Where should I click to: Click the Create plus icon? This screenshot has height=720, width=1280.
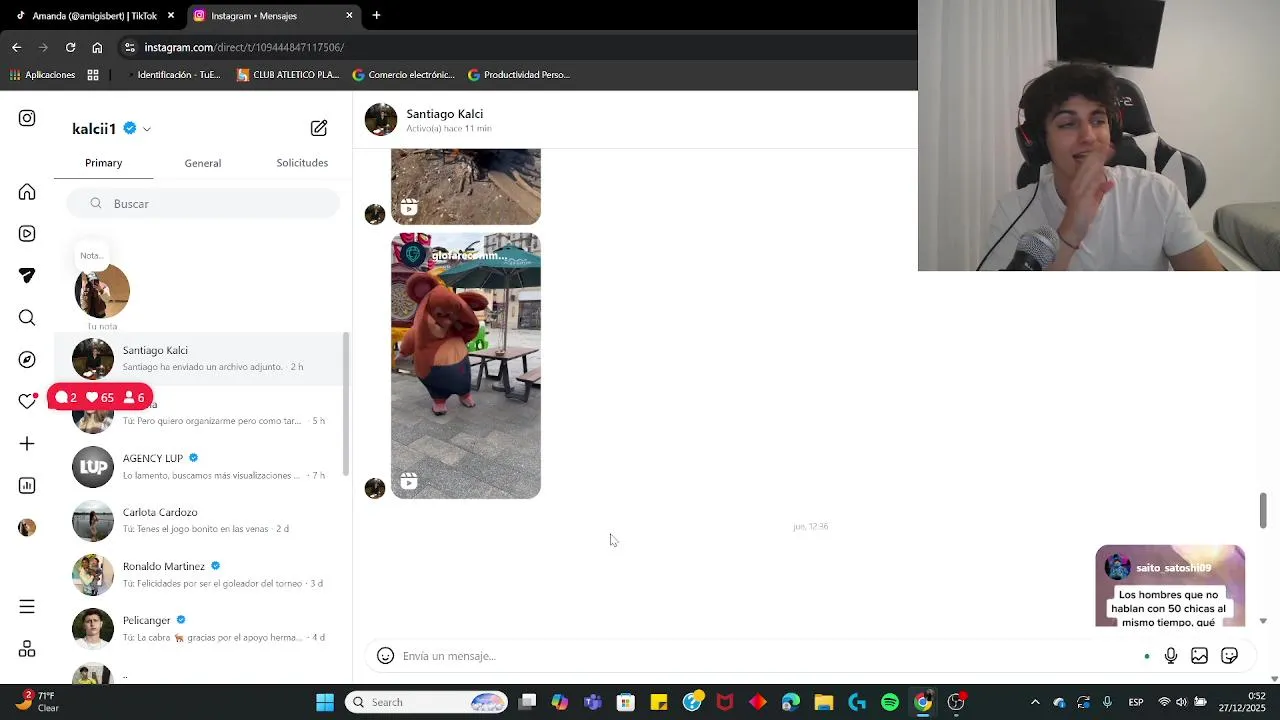(x=27, y=444)
